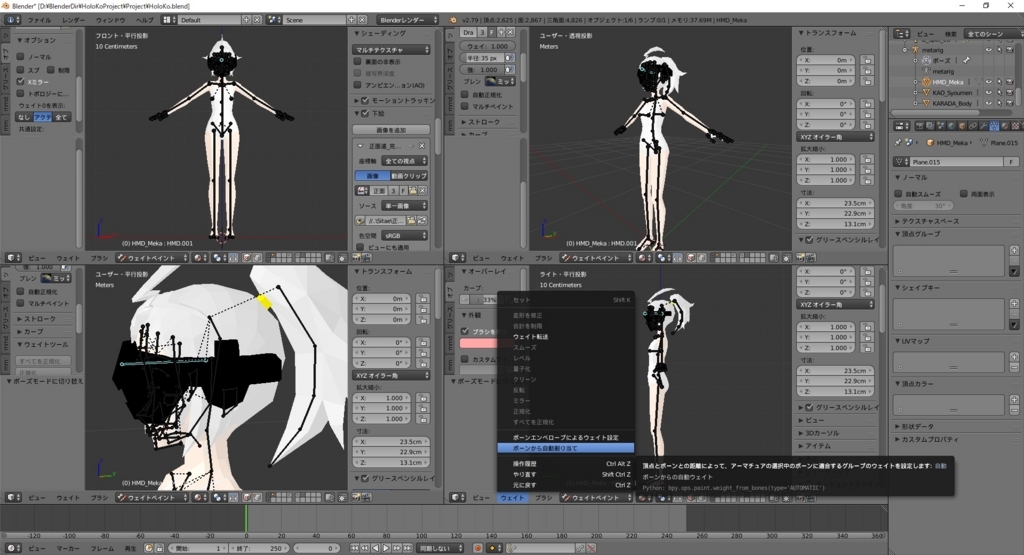1024x555 pixels.
Task: Open the 単一画像 source dropdown
Action: coord(404,206)
